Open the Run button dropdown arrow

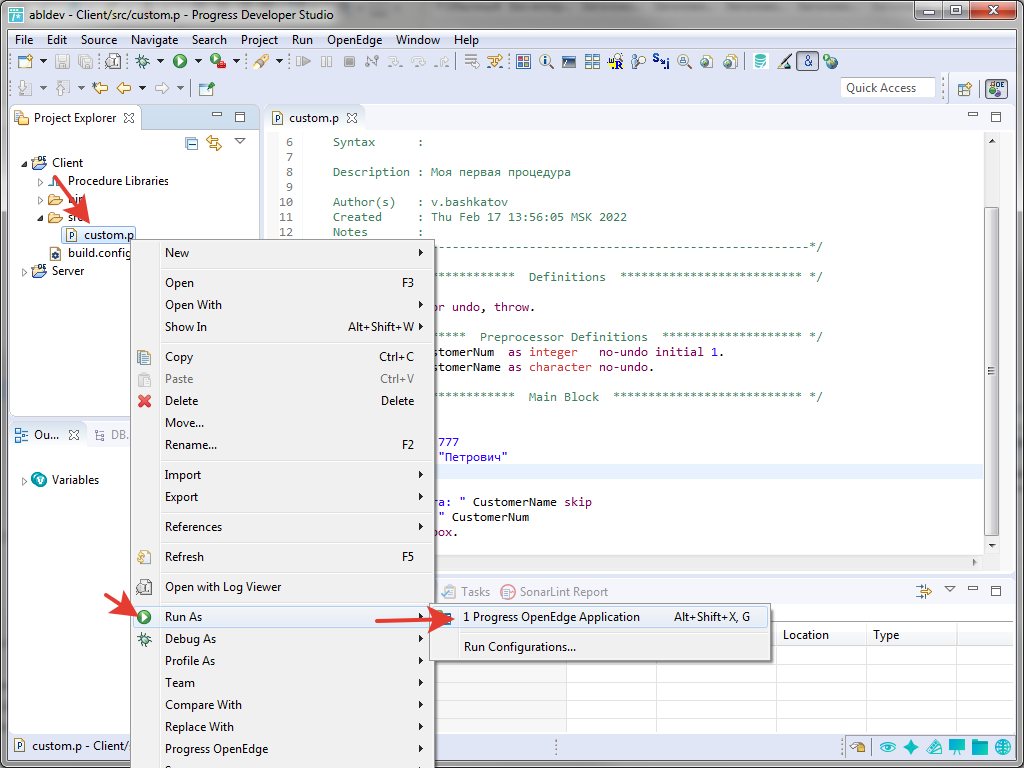(198, 61)
